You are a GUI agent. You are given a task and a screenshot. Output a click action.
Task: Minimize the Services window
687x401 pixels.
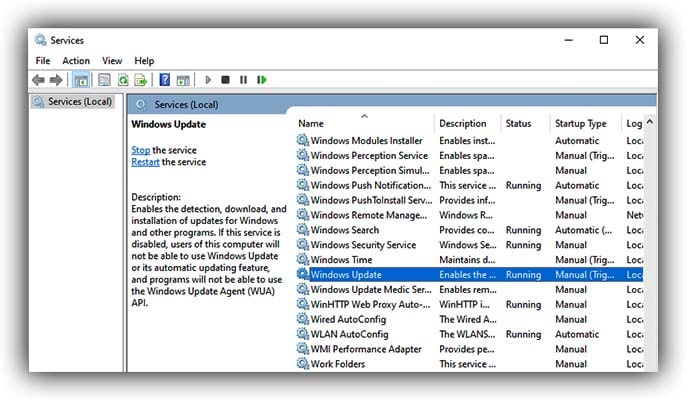(x=569, y=40)
